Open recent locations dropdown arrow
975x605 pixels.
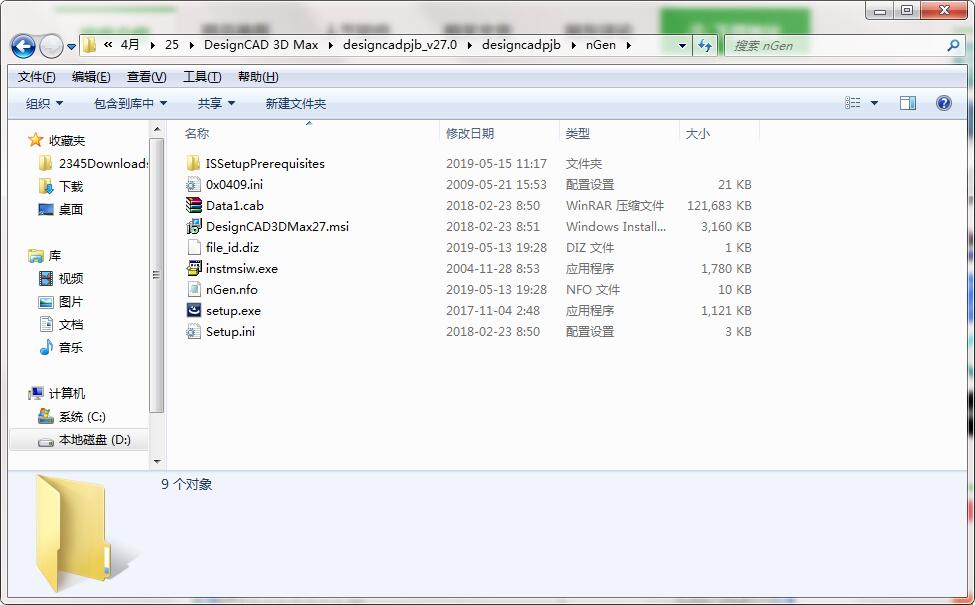(x=72, y=47)
